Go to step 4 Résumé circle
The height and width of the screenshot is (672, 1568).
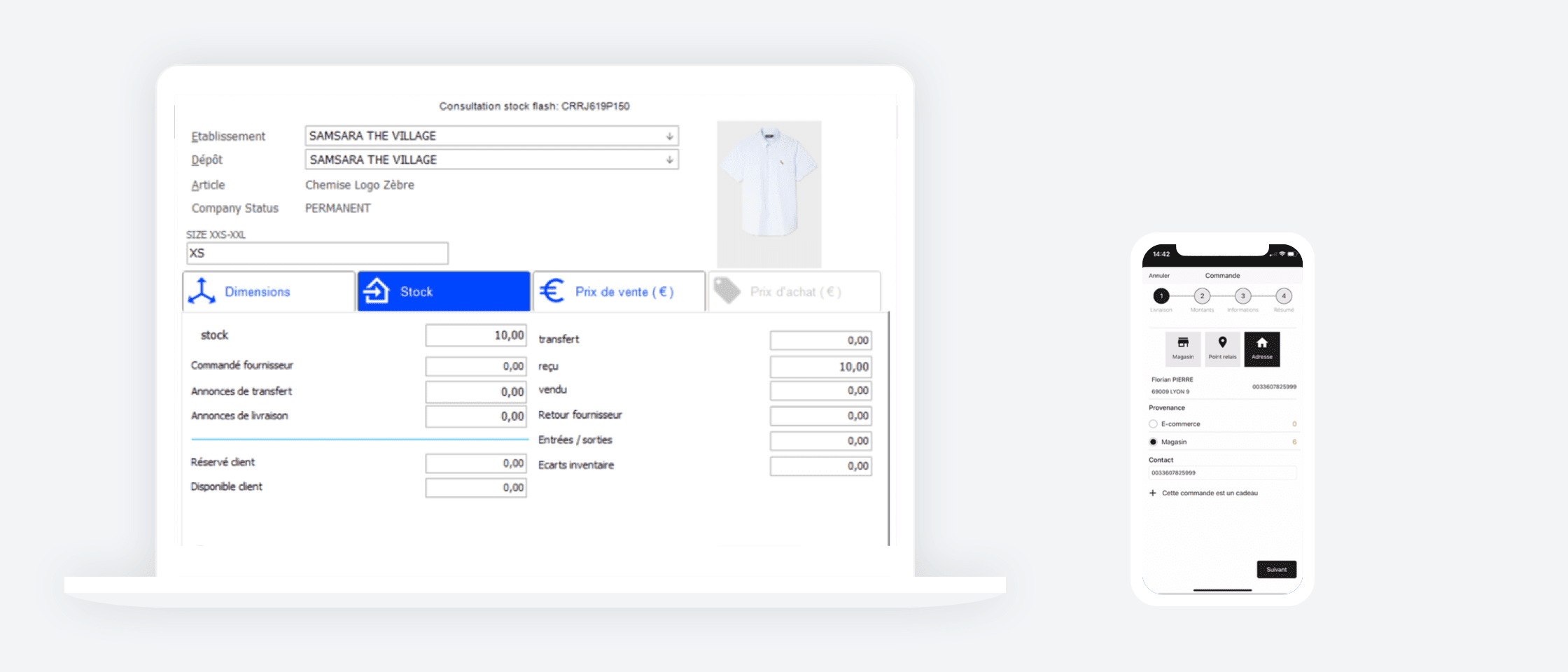[x=1283, y=296]
